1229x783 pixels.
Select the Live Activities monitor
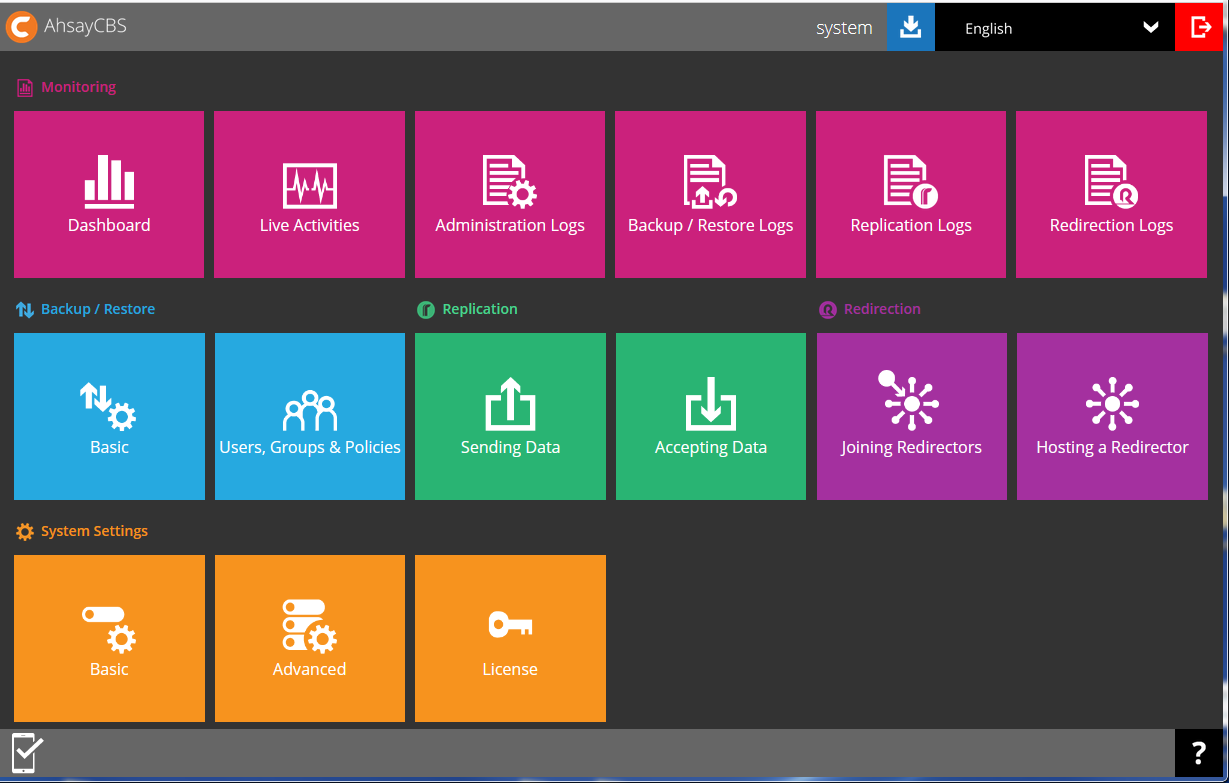tap(309, 194)
